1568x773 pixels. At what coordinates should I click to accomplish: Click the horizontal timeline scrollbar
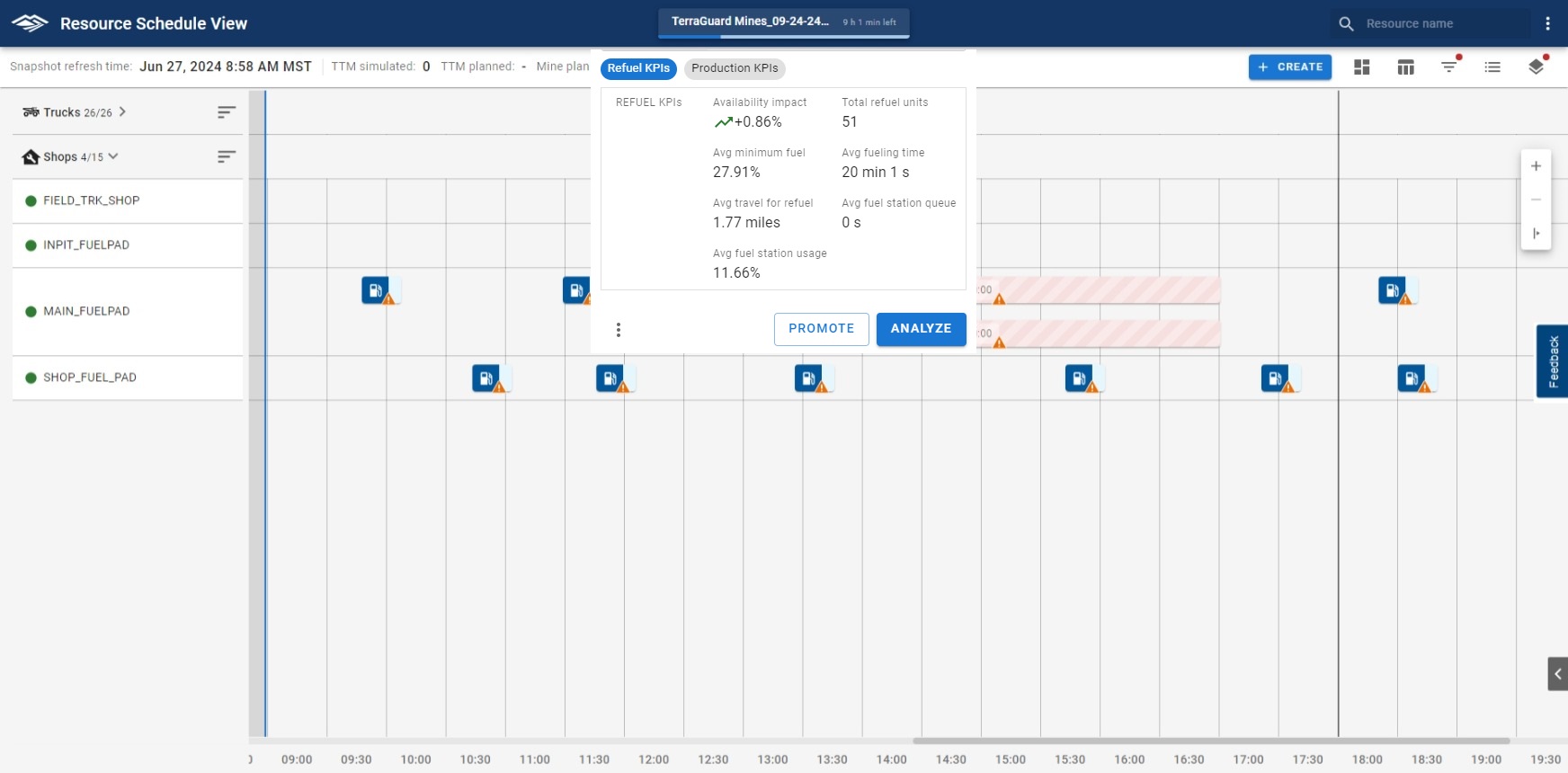point(1209,742)
